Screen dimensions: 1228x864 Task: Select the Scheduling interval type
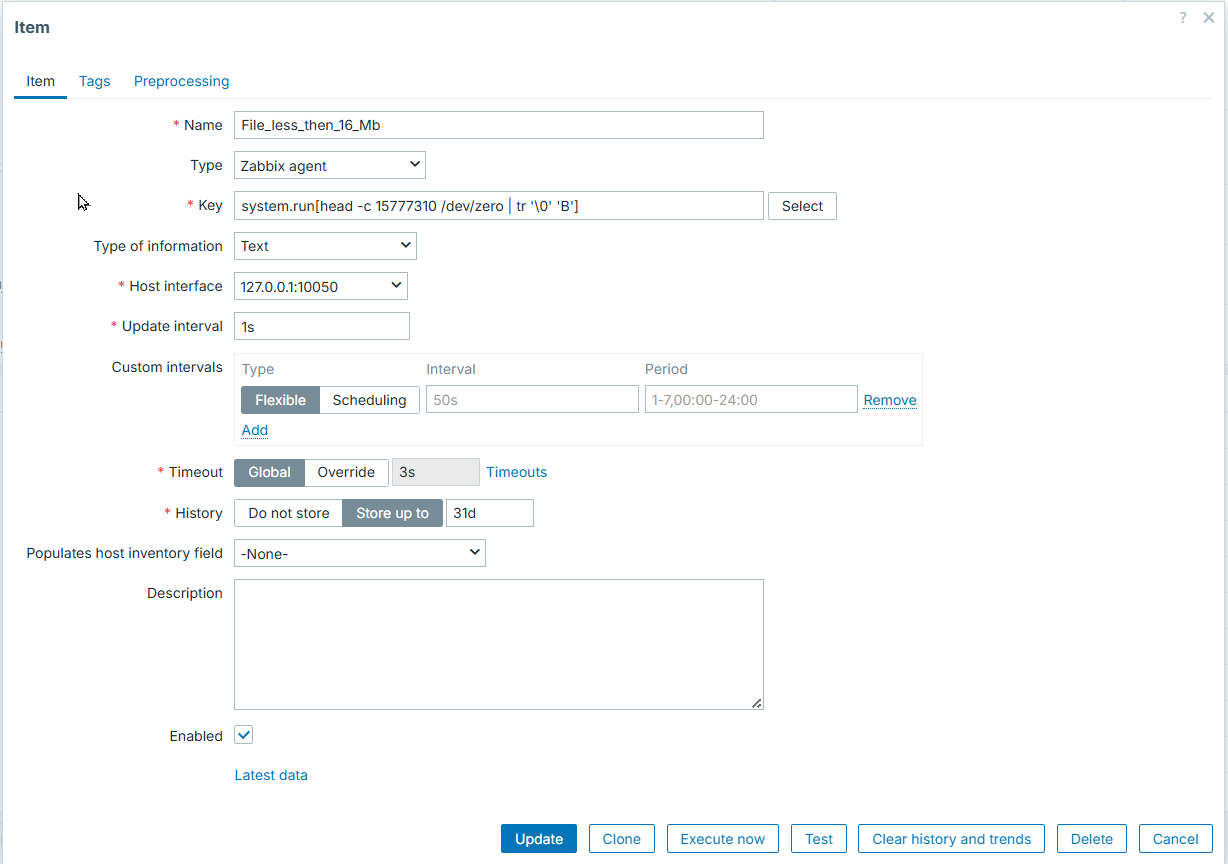(369, 400)
